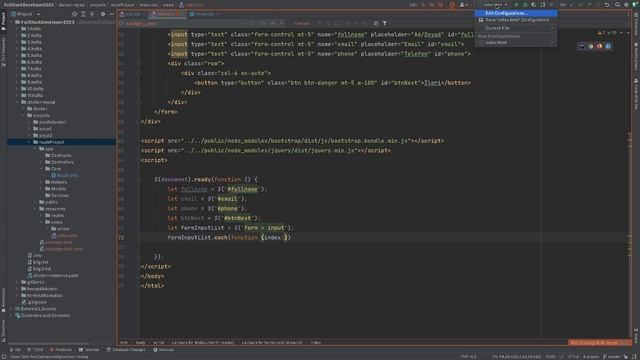This screenshot has height=360, width=640.
Task: Select Save 'index.html' Configuration entry
Action: (x=515, y=20)
